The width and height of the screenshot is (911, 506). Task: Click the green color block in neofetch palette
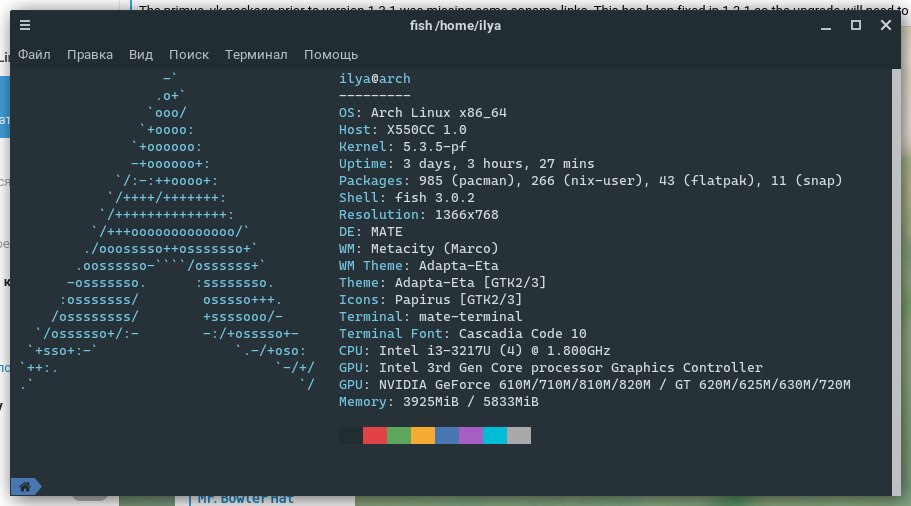[x=399, y=435]
